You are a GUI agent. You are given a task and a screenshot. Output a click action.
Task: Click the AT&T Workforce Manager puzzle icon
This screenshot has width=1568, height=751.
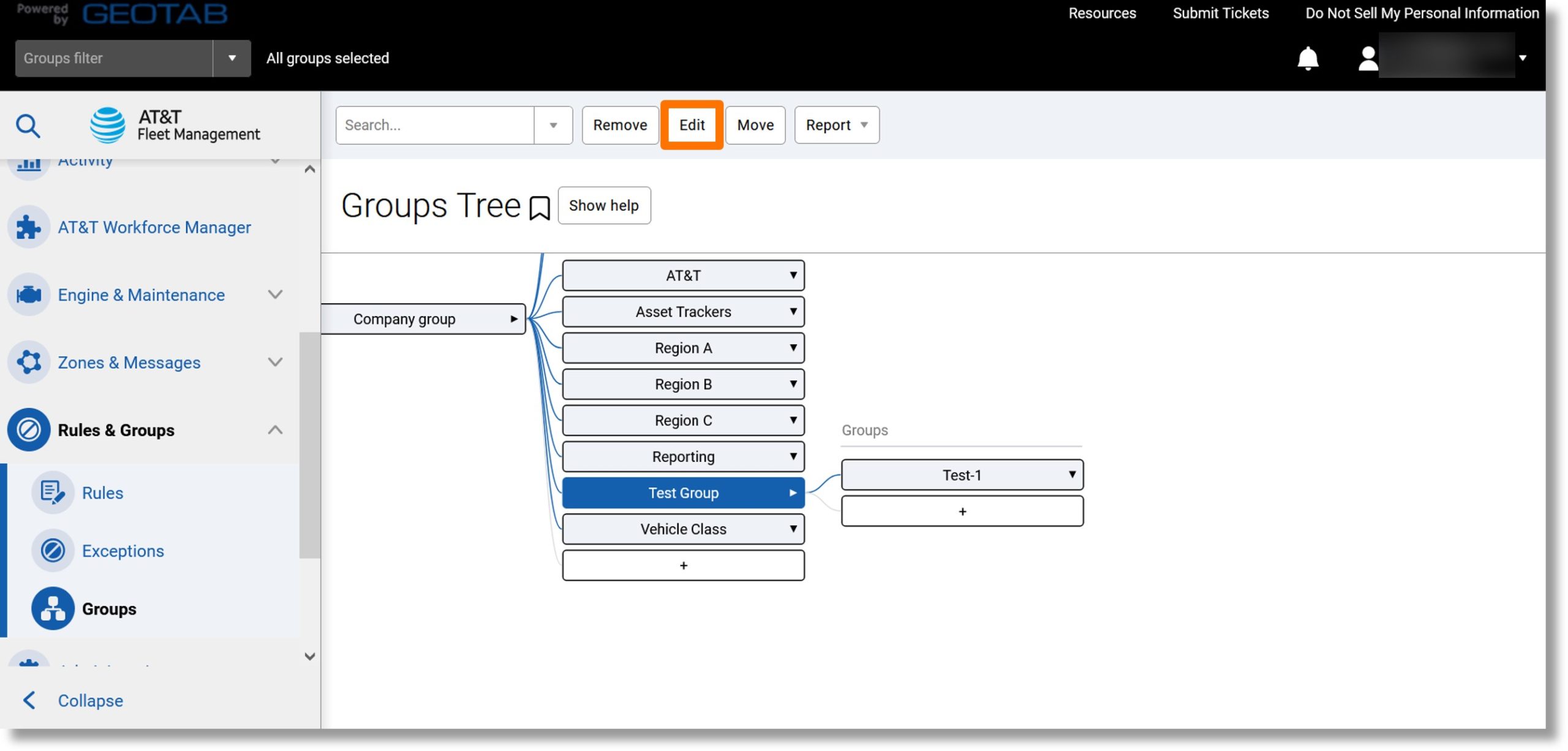(x=29, y=227)
